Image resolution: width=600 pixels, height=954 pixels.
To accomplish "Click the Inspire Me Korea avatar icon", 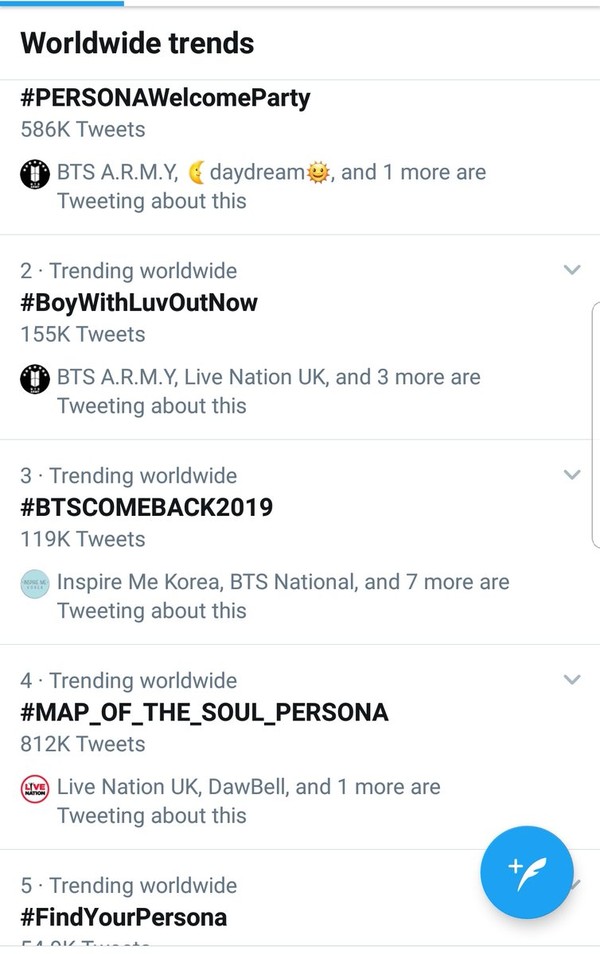I will coord(35,584).
